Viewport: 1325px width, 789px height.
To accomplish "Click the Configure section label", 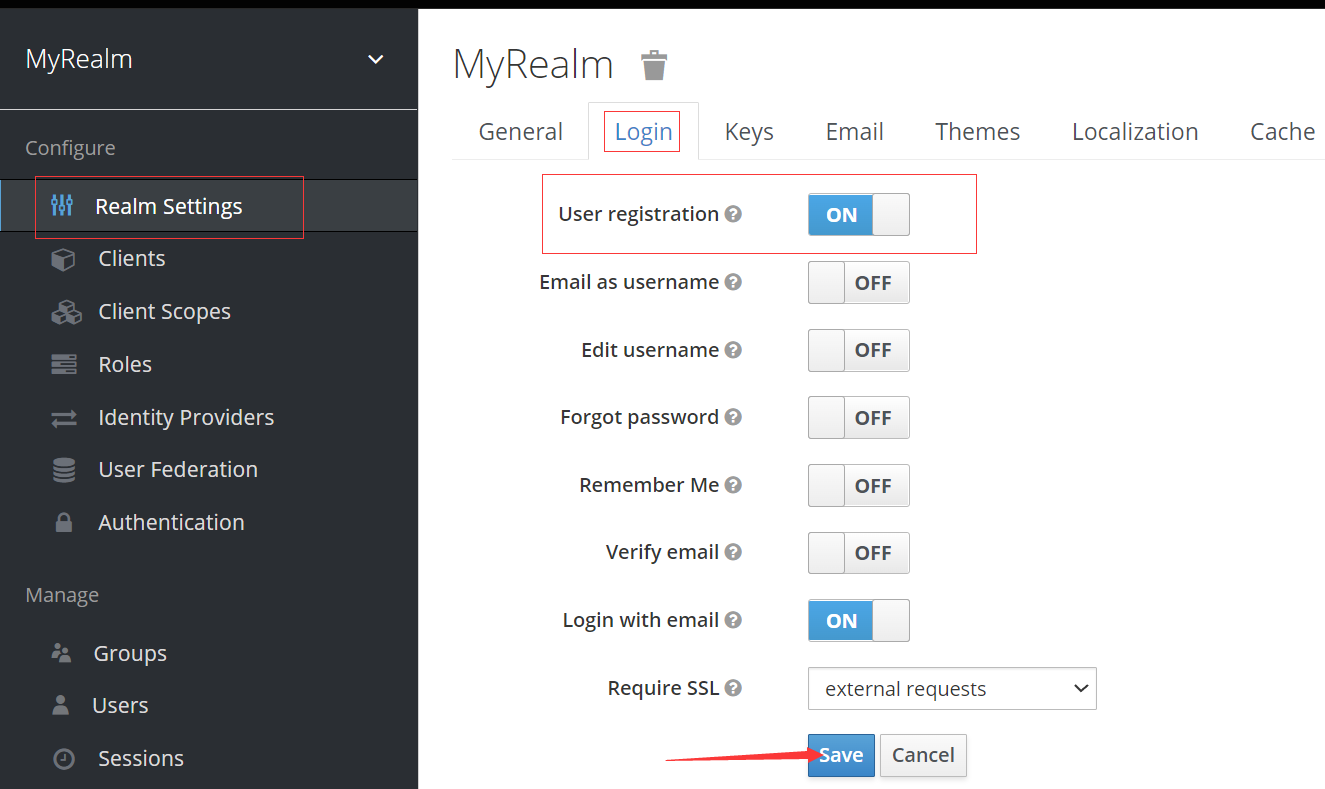I will (70, 148).
